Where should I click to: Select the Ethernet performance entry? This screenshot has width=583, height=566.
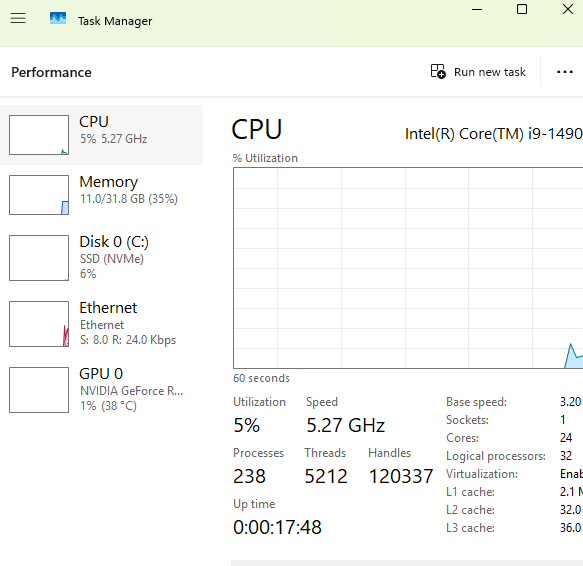click(x=102, y=324)
